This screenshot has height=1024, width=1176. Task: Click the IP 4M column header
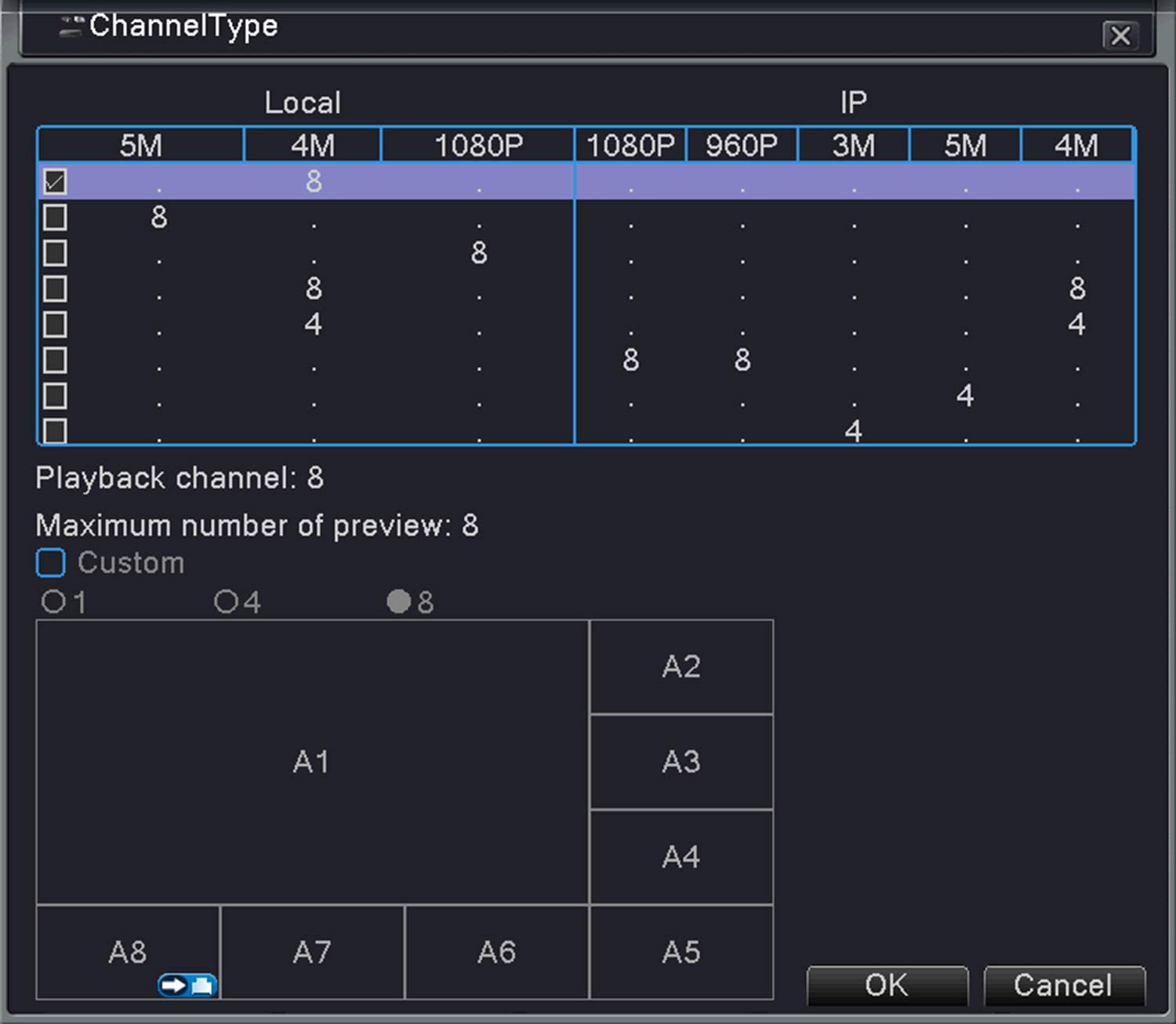pos(1076,145)
